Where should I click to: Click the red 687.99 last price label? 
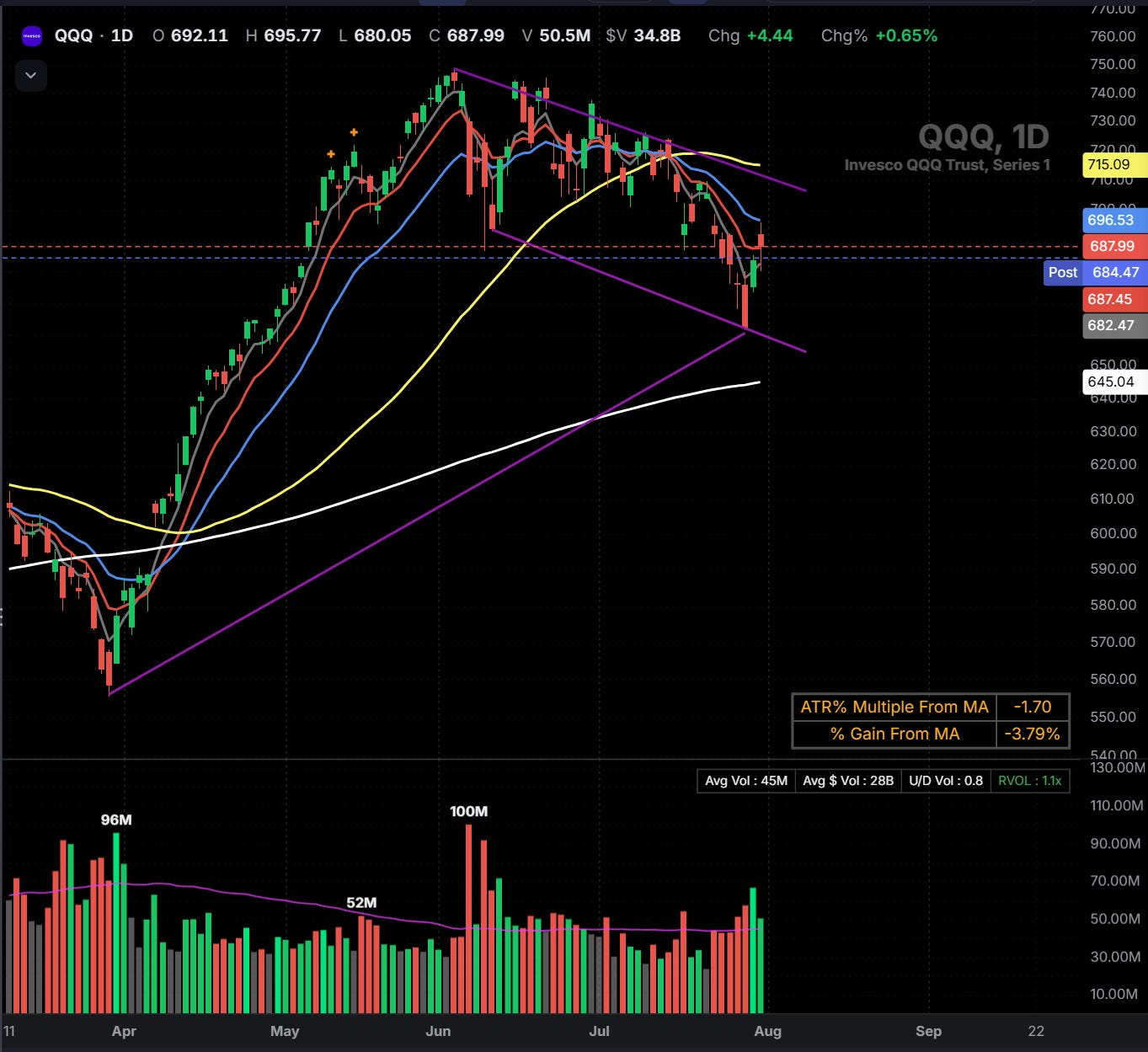pos(1114,247)
